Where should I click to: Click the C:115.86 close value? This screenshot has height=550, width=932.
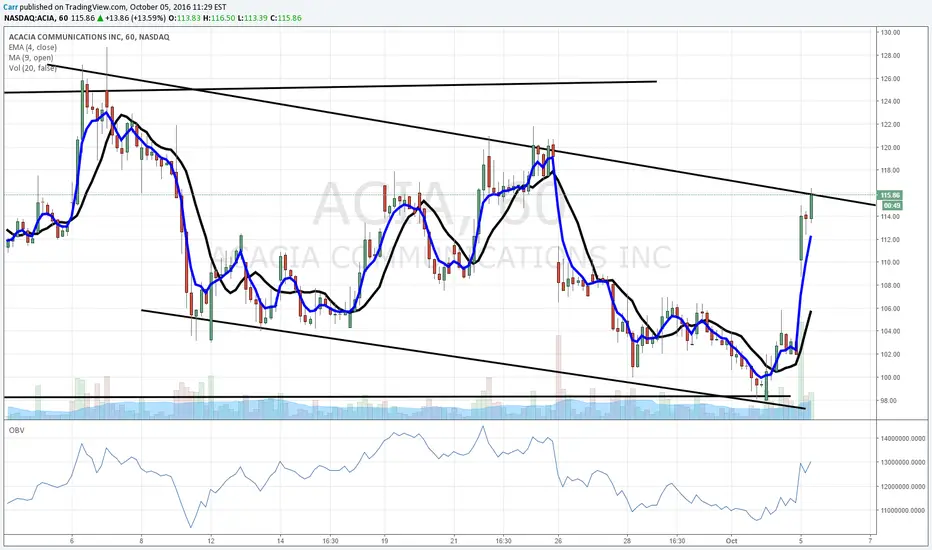tap(286, 18)
